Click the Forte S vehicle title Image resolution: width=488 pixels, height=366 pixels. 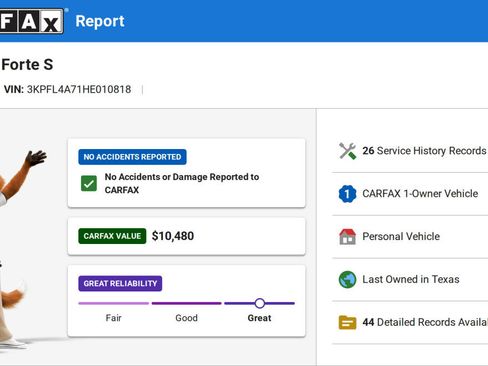tap(27, 64)
